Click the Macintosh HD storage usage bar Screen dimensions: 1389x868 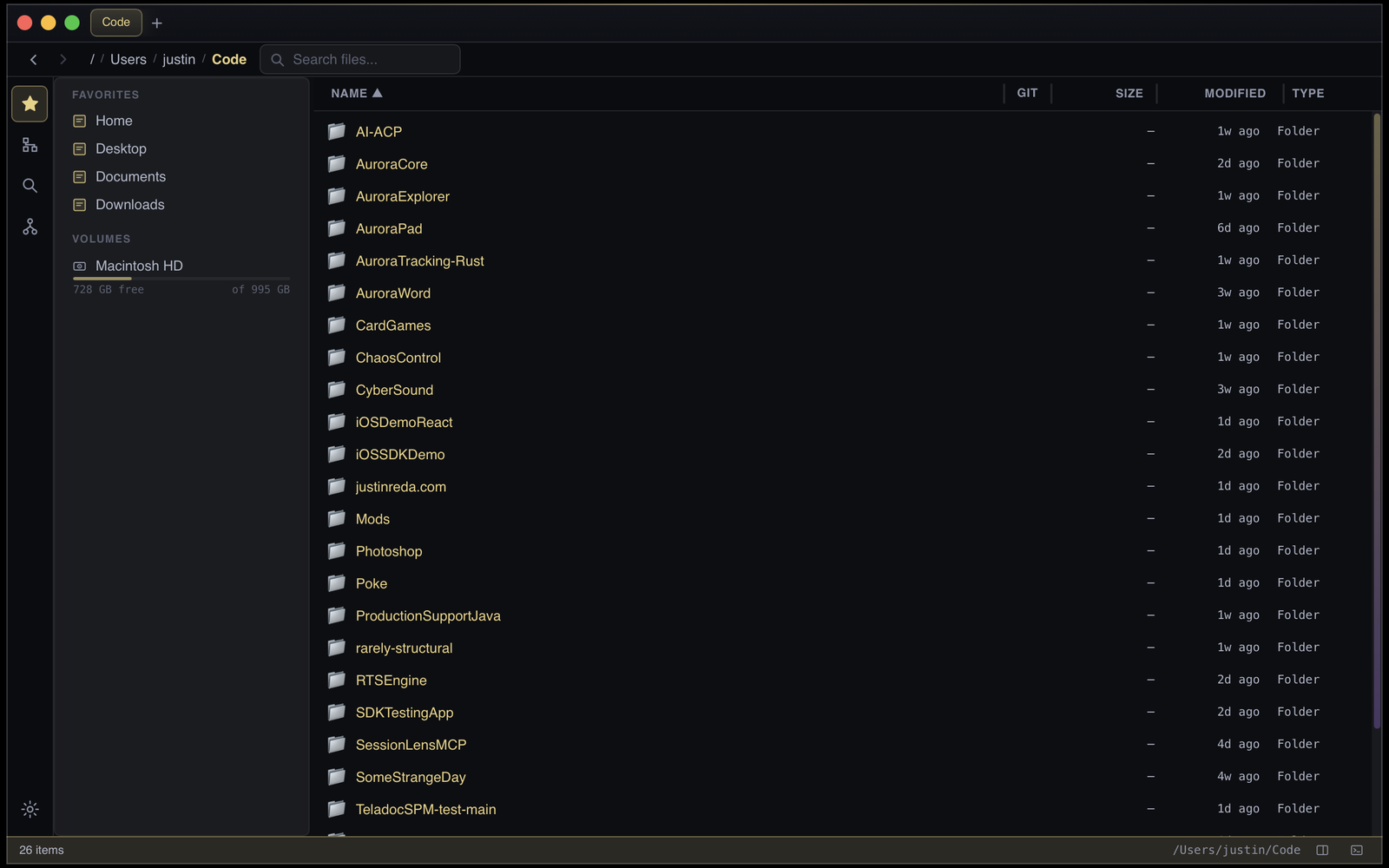[x=181, y=279]
